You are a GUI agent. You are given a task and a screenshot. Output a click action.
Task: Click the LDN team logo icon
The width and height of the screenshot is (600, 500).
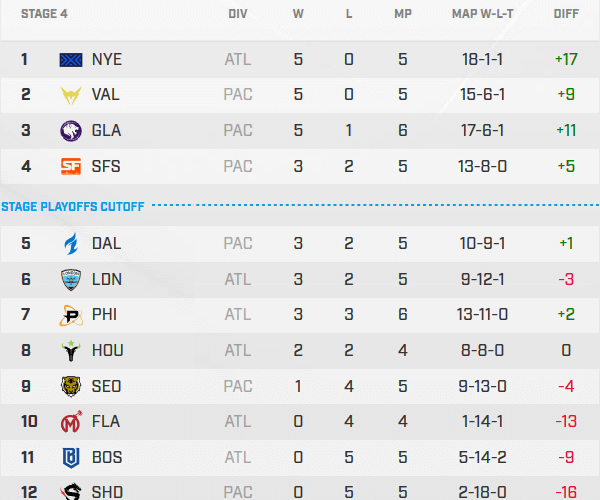point(73,279)
